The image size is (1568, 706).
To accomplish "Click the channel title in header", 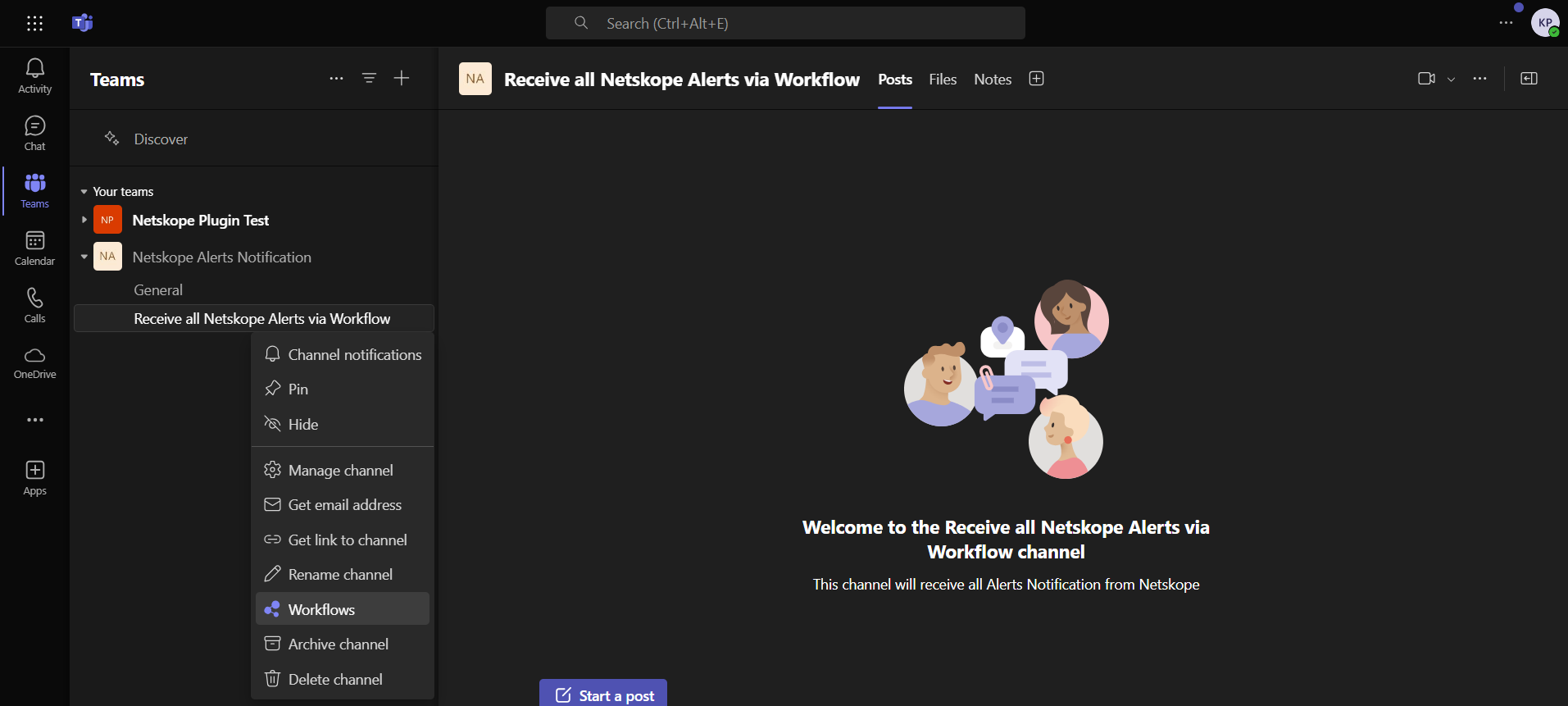I will [682, 80].
